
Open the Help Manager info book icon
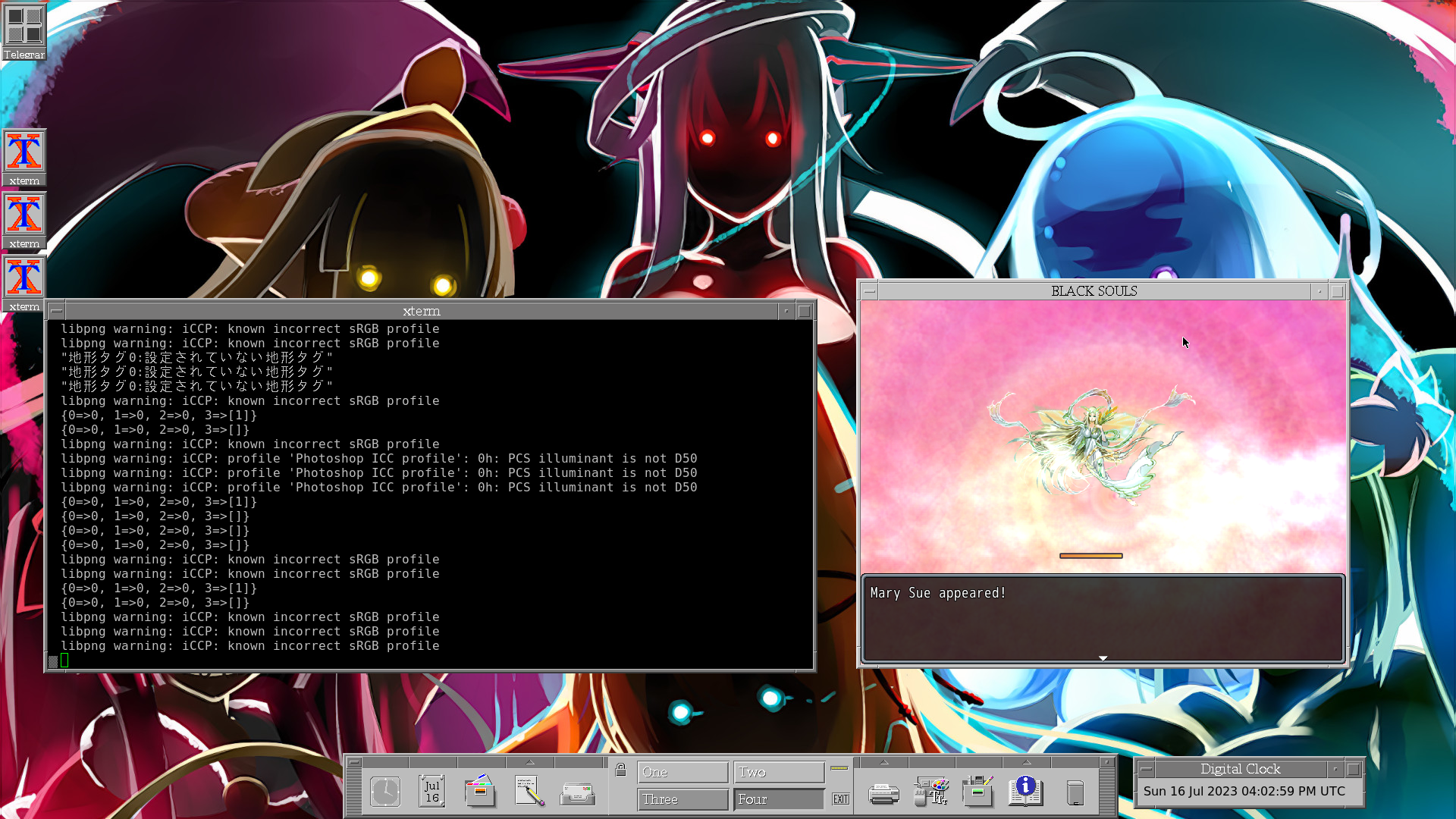pyautogui.click(x=1025, y=792)
